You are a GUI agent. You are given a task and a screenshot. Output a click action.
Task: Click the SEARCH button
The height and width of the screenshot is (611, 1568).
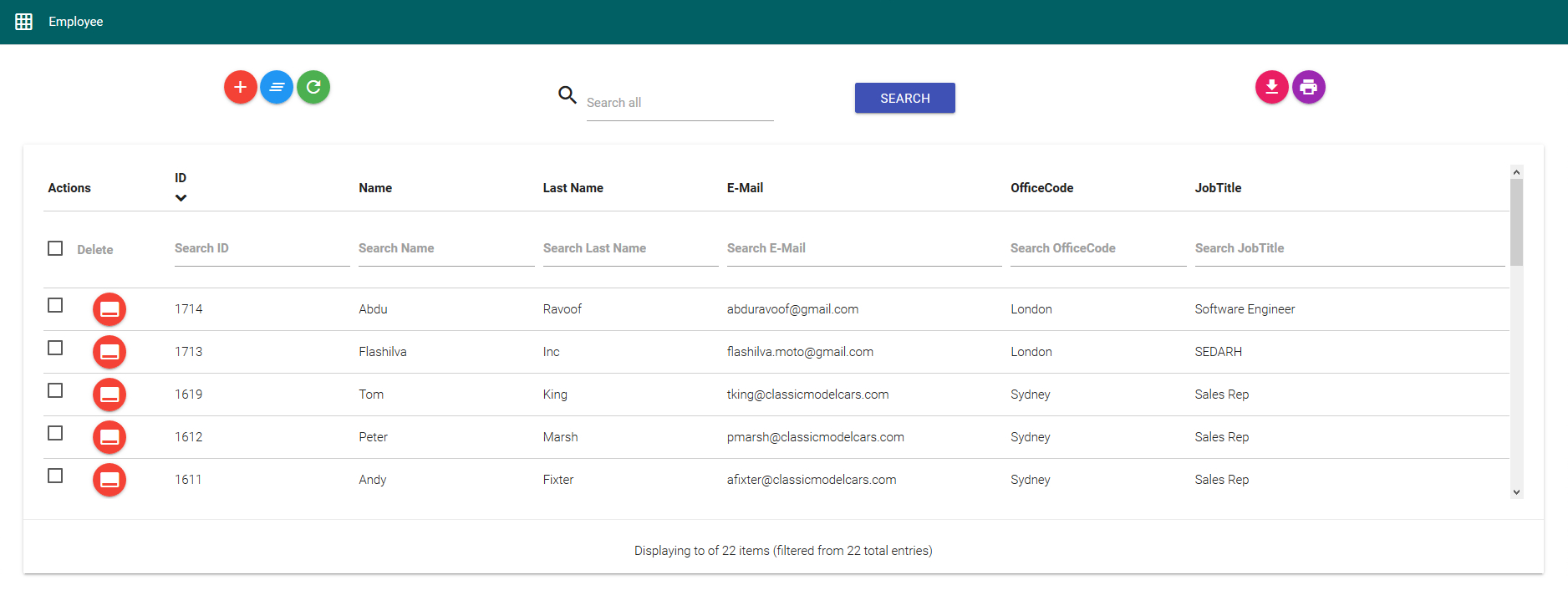point(905,98)
